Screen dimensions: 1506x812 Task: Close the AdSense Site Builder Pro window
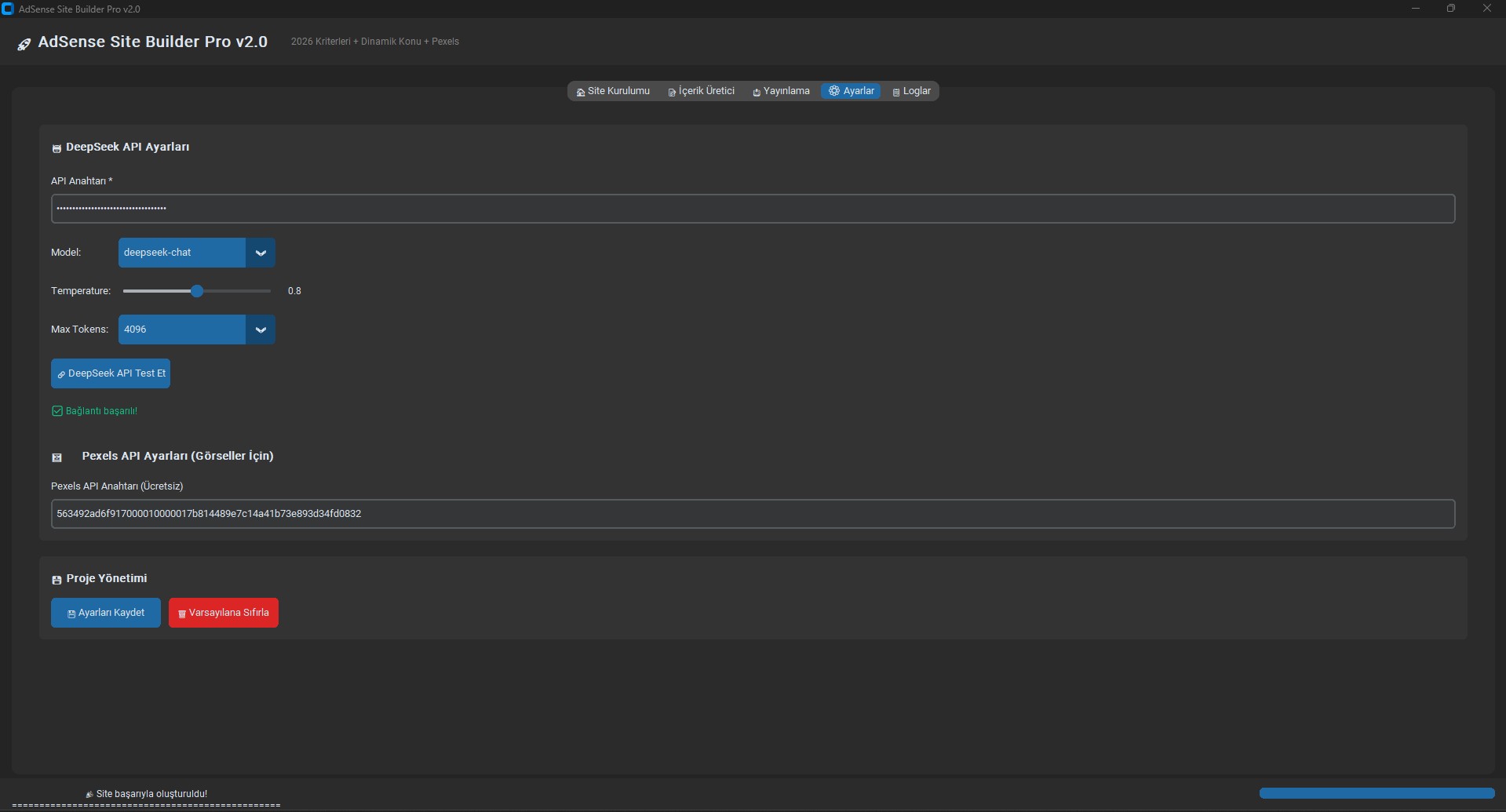coord(1486,9)
